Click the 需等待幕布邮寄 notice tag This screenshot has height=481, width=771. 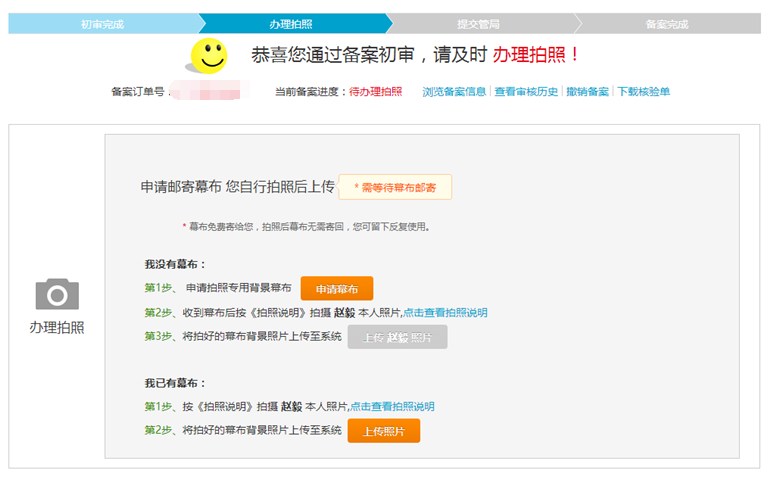click(x=395, y=187)
